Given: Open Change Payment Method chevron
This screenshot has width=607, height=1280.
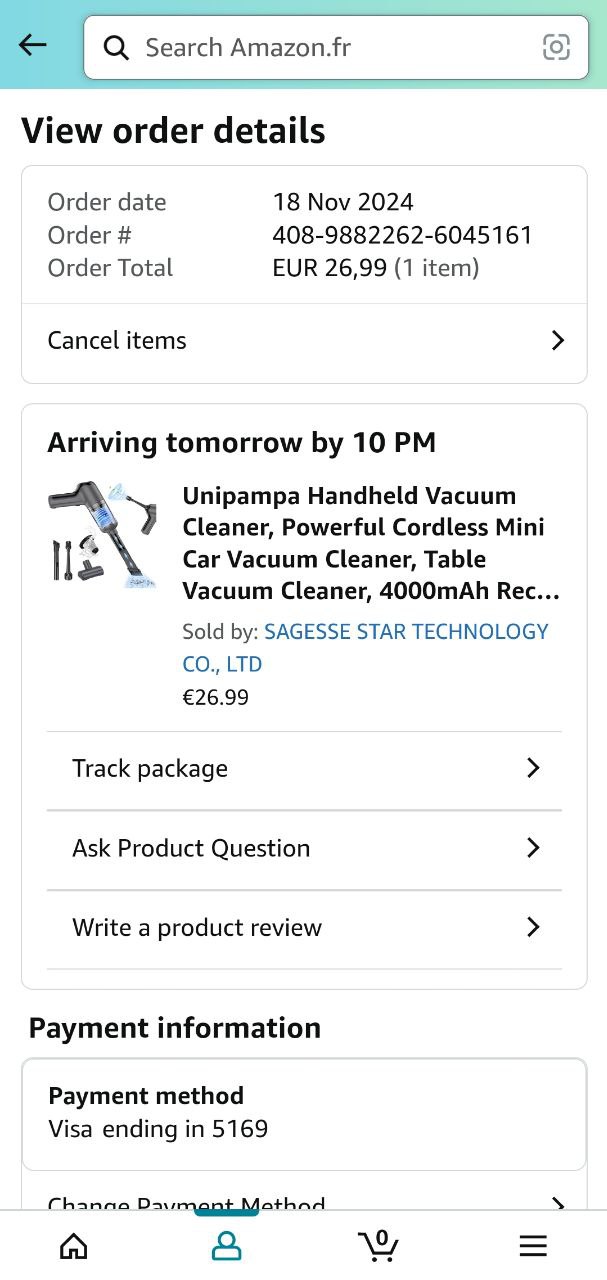Looking at the screenshot, I should pyautogui.click(x=558, y=1204).
